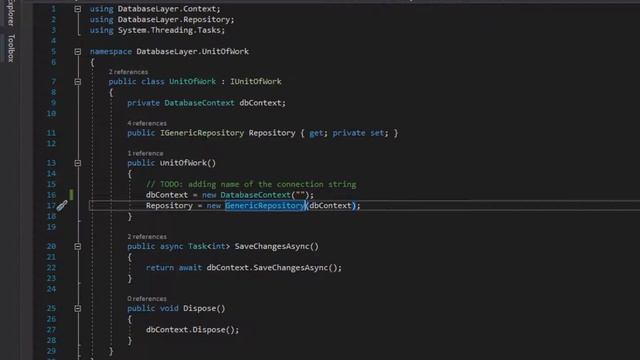Viewport: 640px width, 360px height.
Task: Click 'dbContext.SaveChangesAsync()' call on line 22
Action: (272, 268)
